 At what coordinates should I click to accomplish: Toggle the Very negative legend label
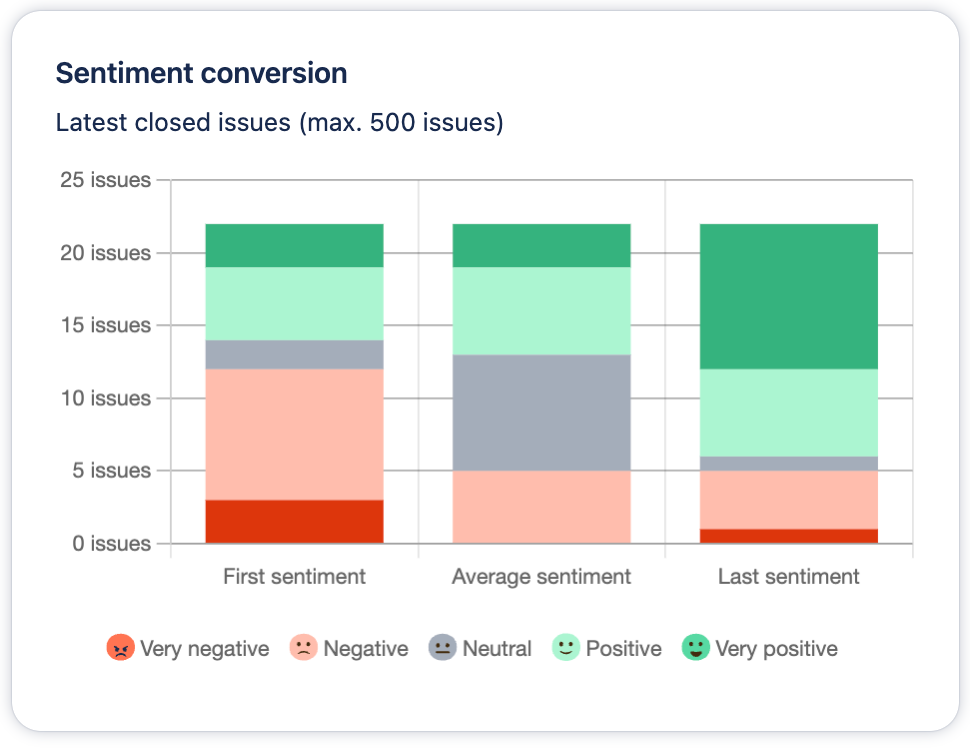click(x=205, y=649)
